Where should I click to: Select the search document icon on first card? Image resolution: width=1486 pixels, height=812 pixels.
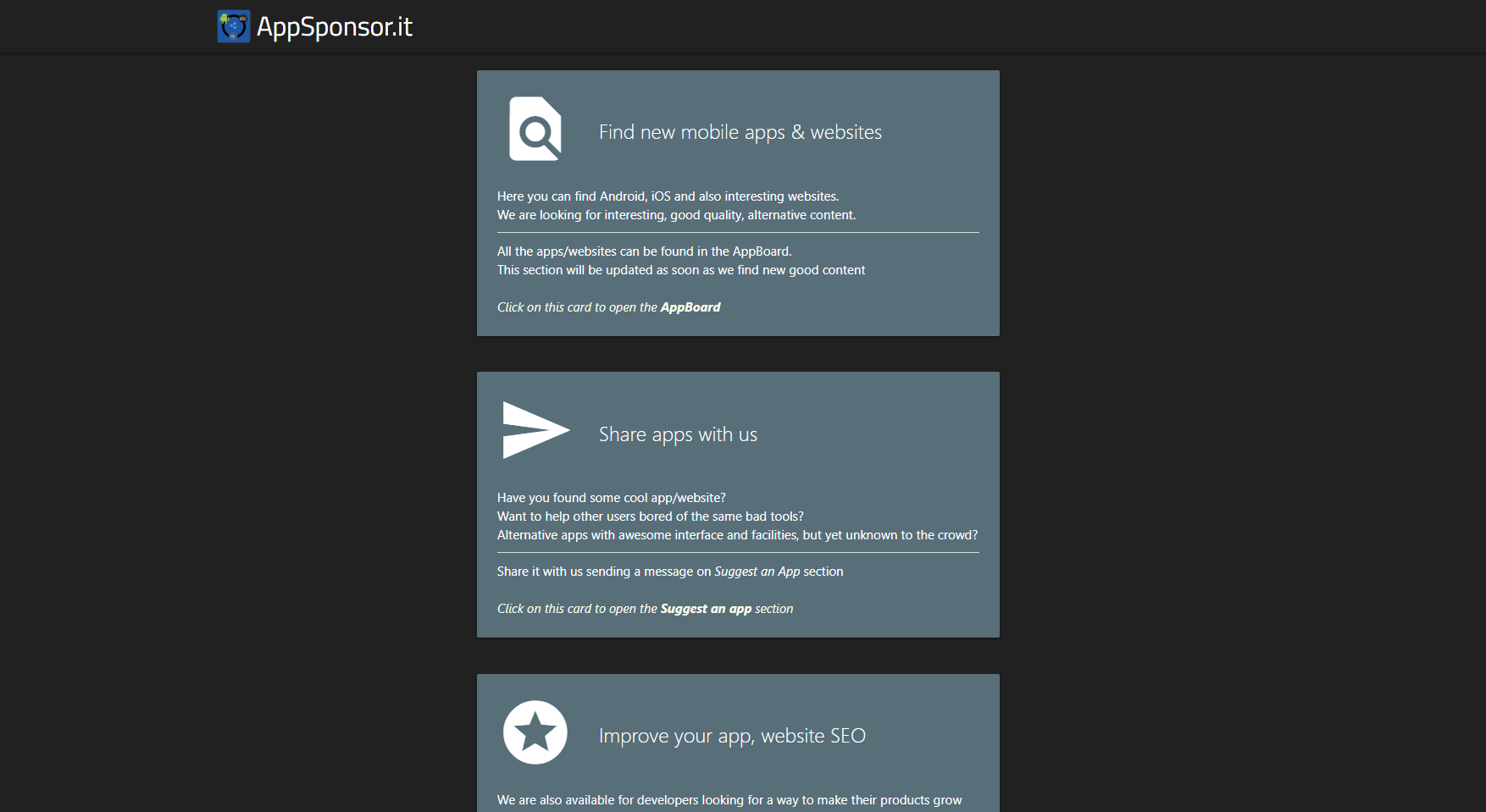pos(535,130)
